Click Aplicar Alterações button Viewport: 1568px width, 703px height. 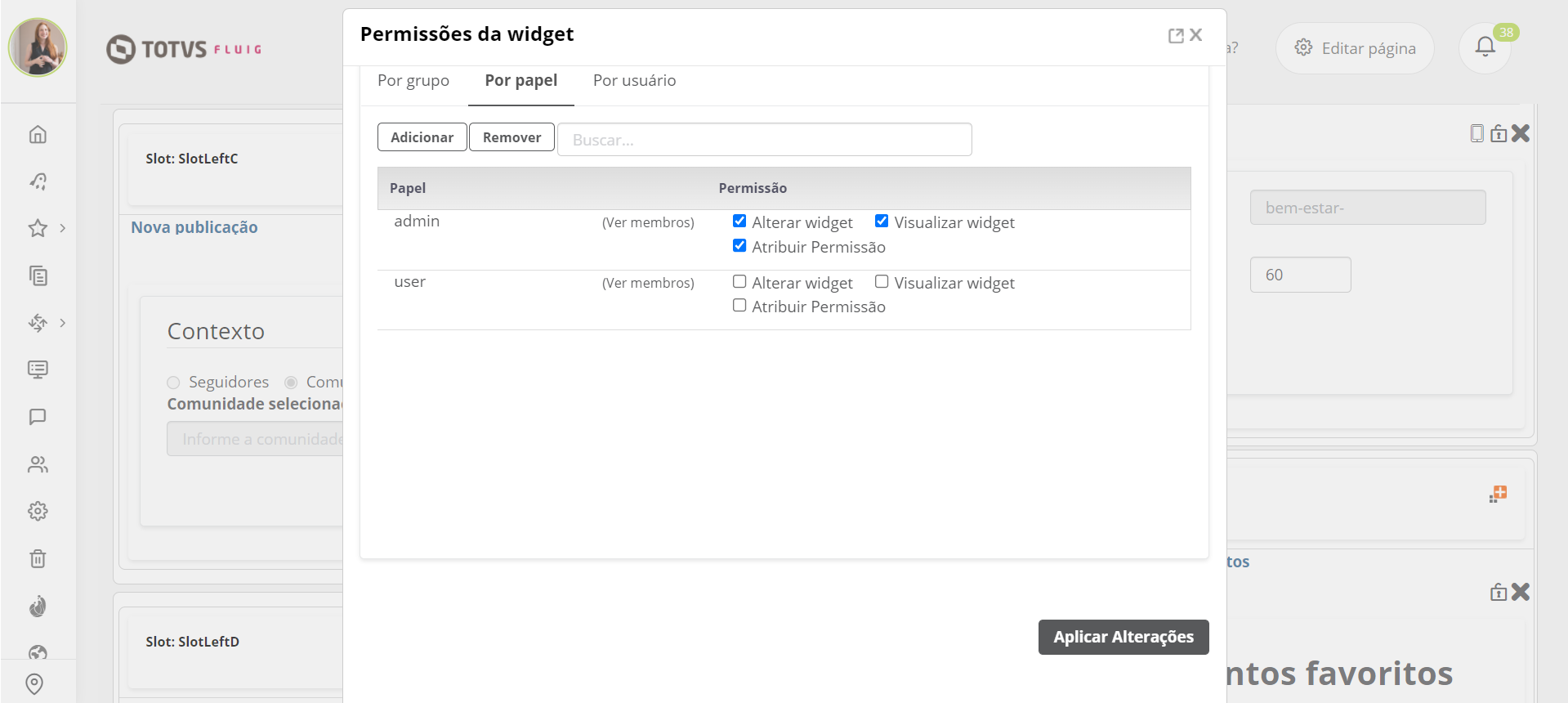pos(1124,637)
